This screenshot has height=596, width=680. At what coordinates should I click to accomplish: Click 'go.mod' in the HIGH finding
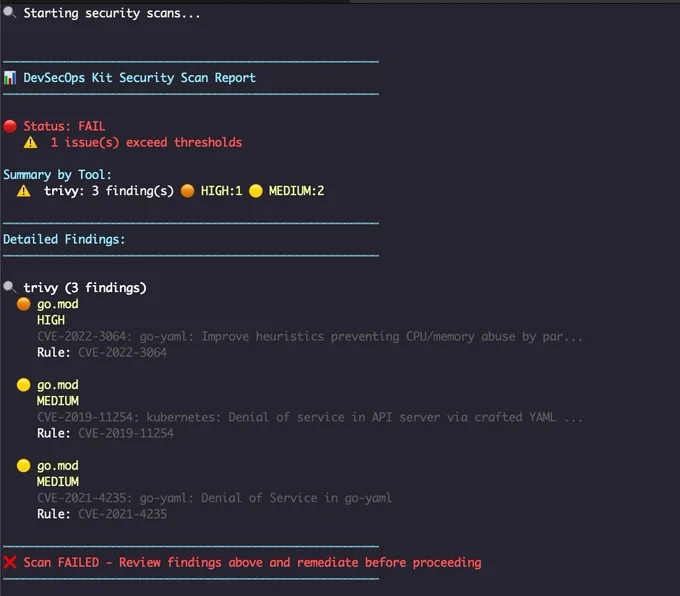58,305
